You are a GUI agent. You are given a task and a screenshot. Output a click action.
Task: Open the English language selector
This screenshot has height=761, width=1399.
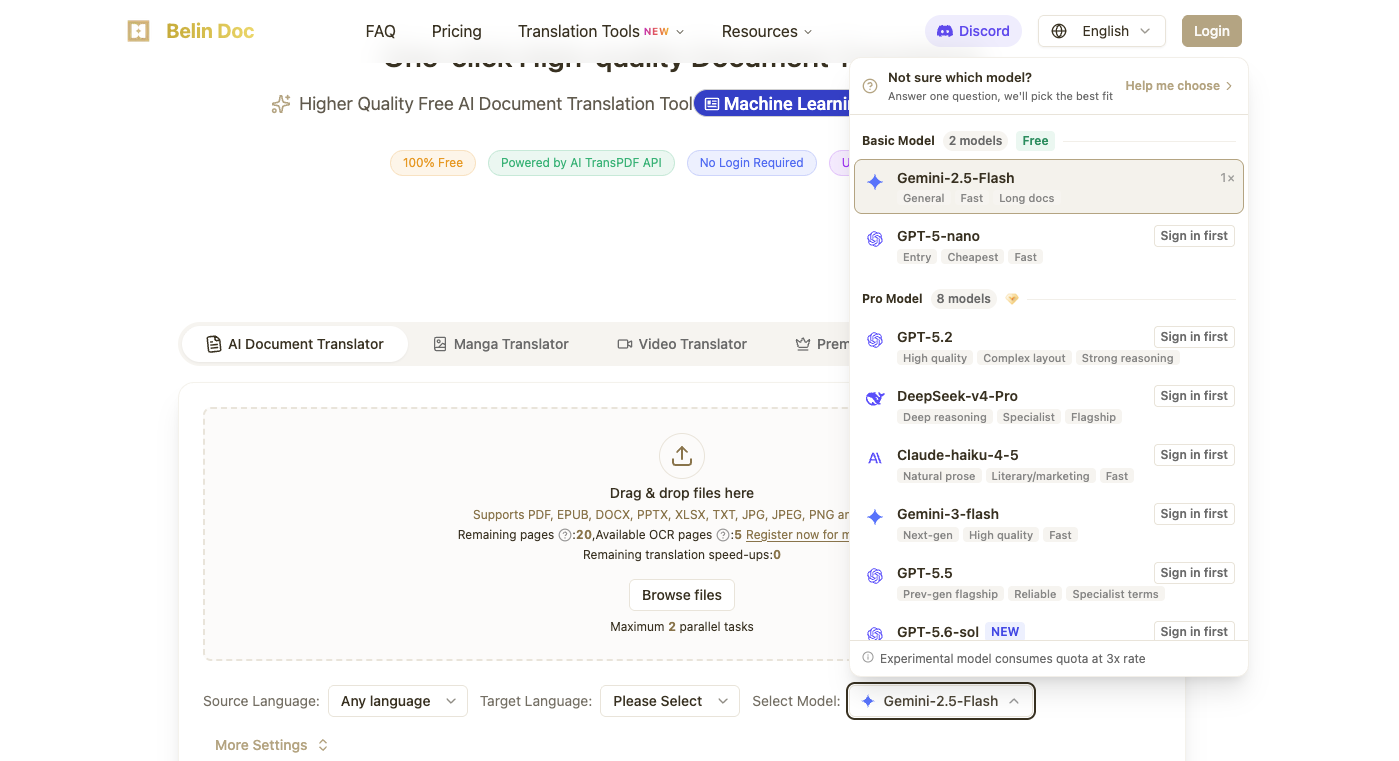[1102, 31]
